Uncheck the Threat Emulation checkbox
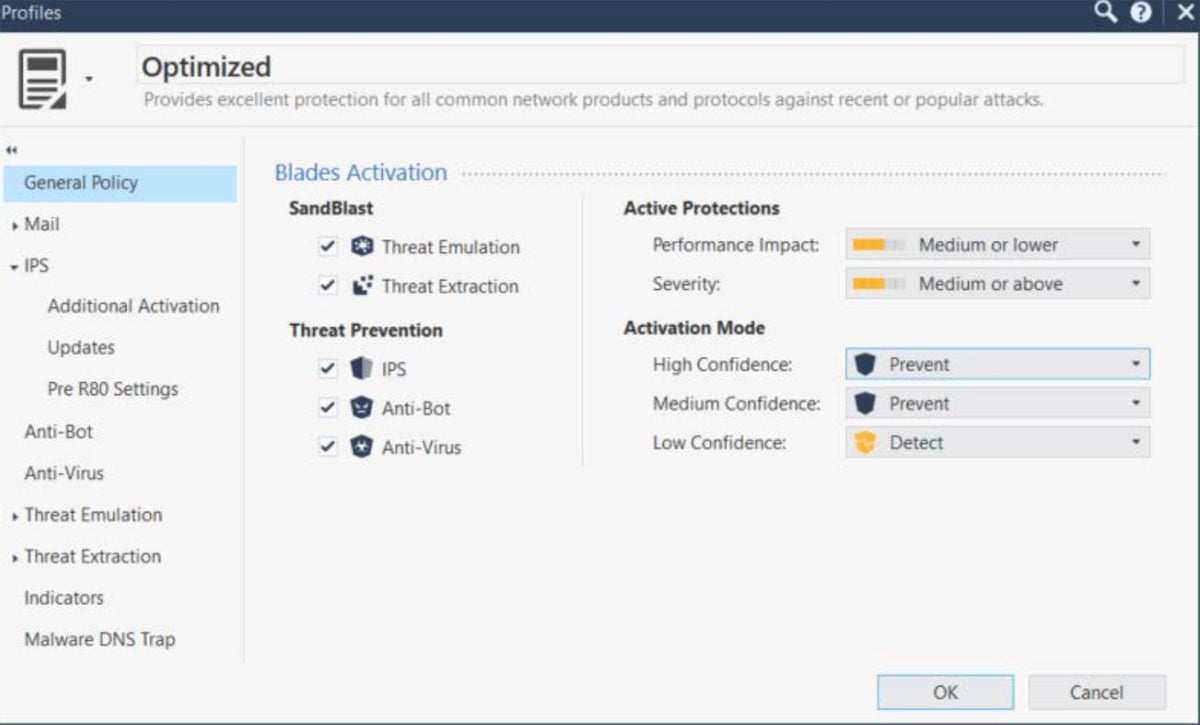This screenshot has height=725, width=1200. (327, 247)
